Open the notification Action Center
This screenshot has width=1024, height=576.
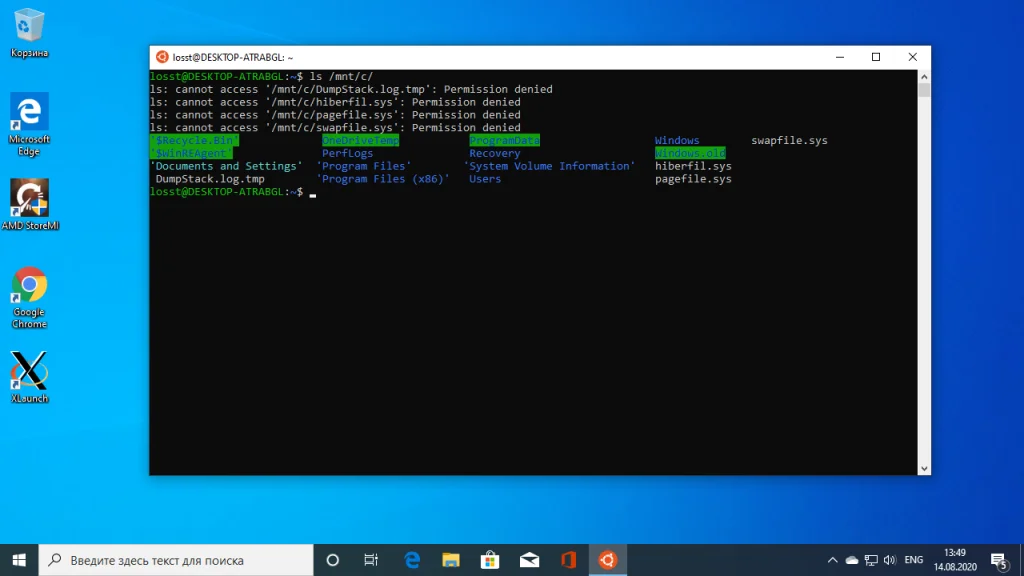tap(998, 560)
